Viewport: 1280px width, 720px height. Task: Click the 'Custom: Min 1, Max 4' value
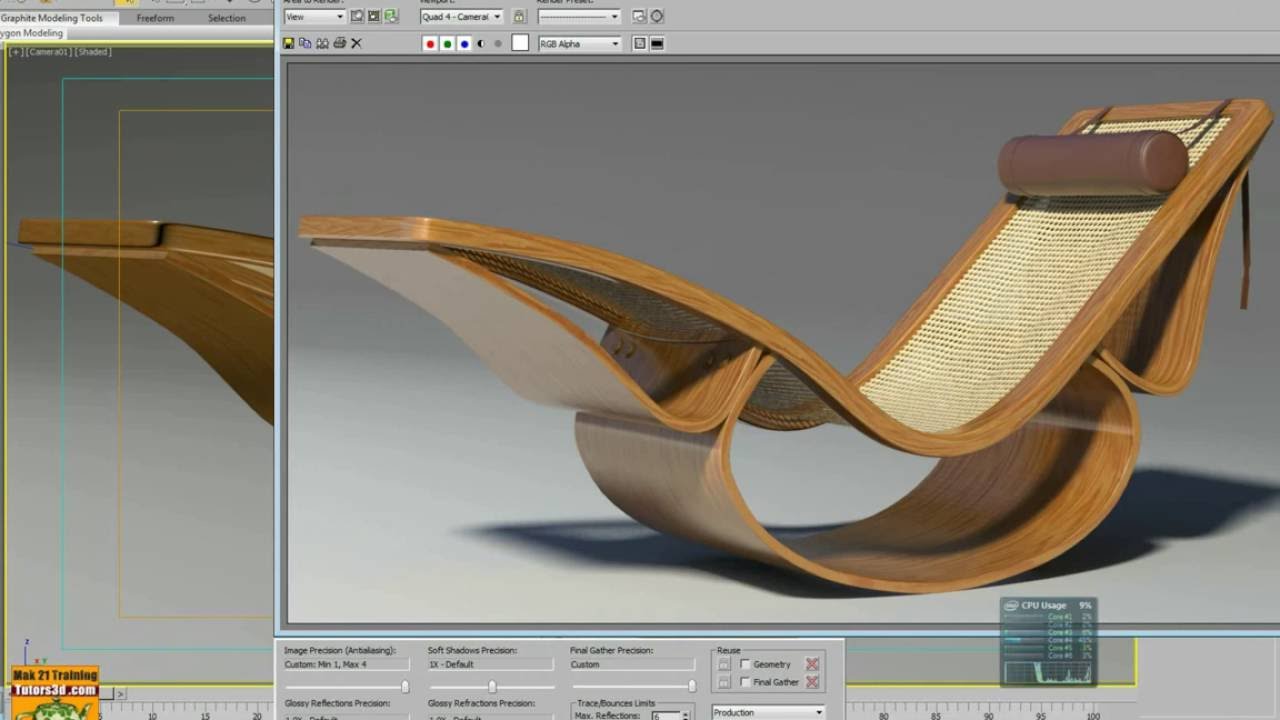click(346, 664)
